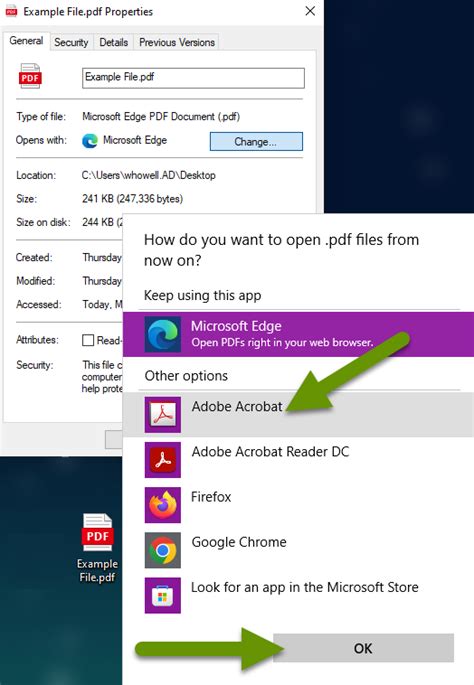Confirm app choice with OK button
The width and height of the screenshot is (474, 685).
point(363,648)
